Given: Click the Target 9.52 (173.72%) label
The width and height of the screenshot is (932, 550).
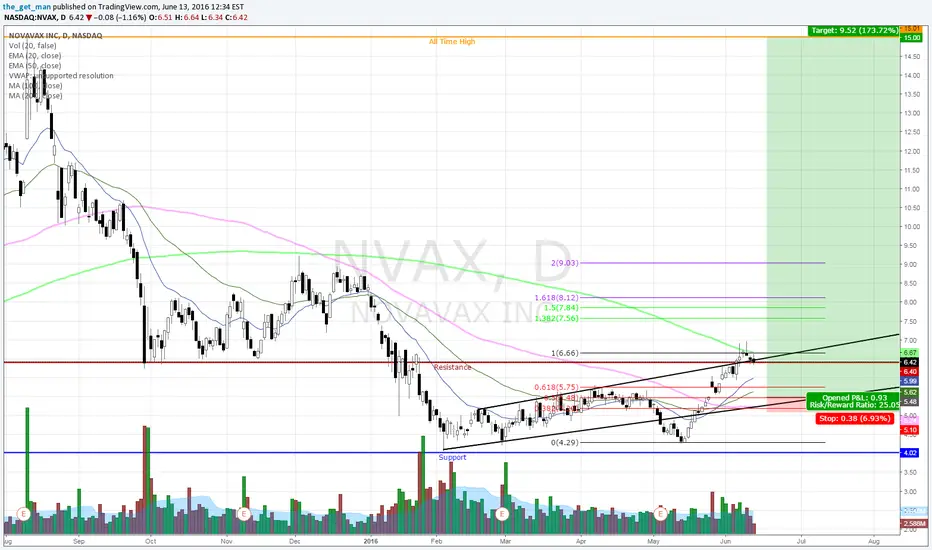Looking at the screenshot, I should coord(854,30).
